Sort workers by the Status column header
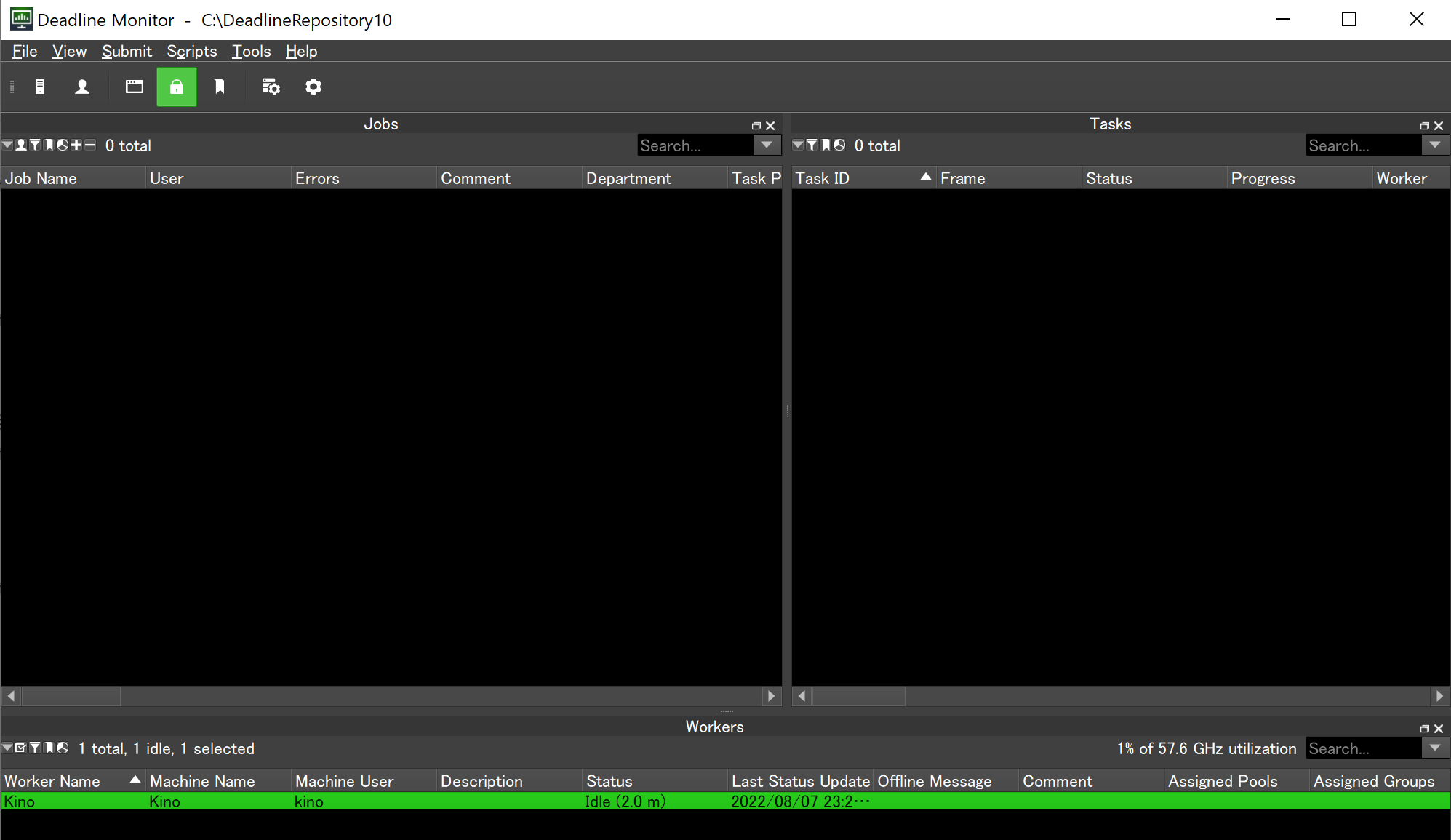1451x840 pixels. click(x=609, y=781)
